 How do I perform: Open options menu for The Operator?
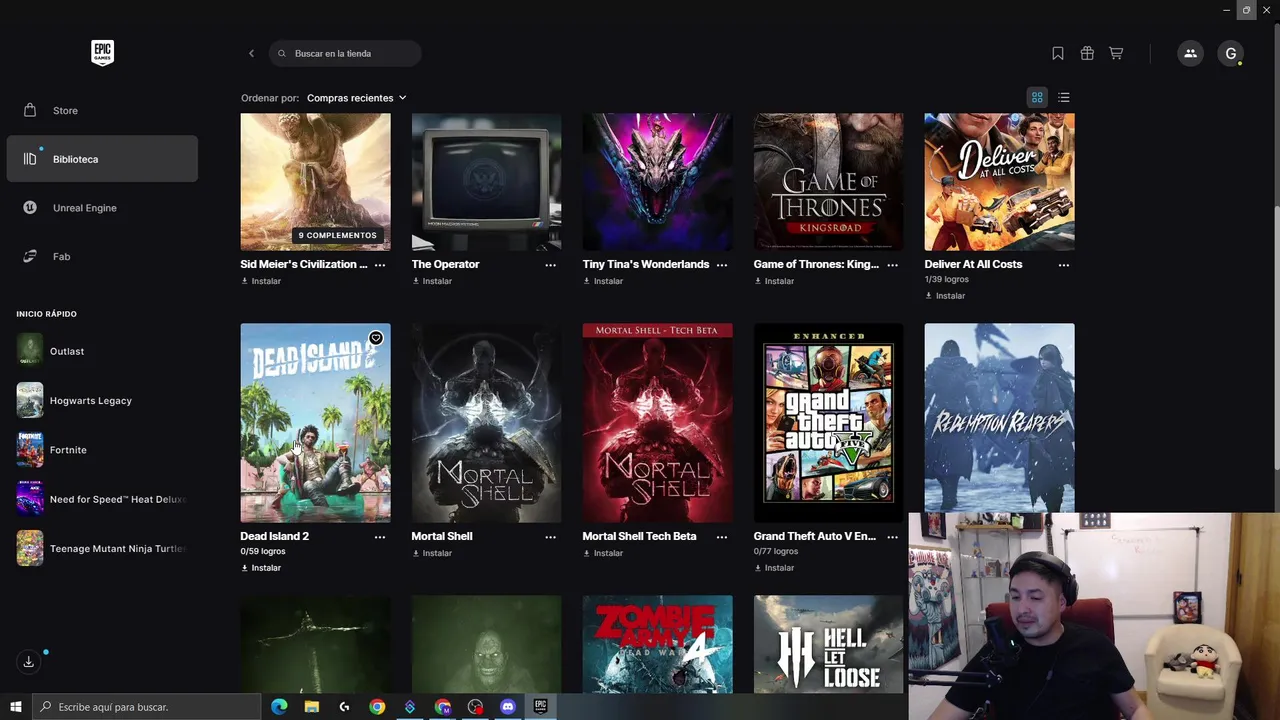click(x=551, y=265)
